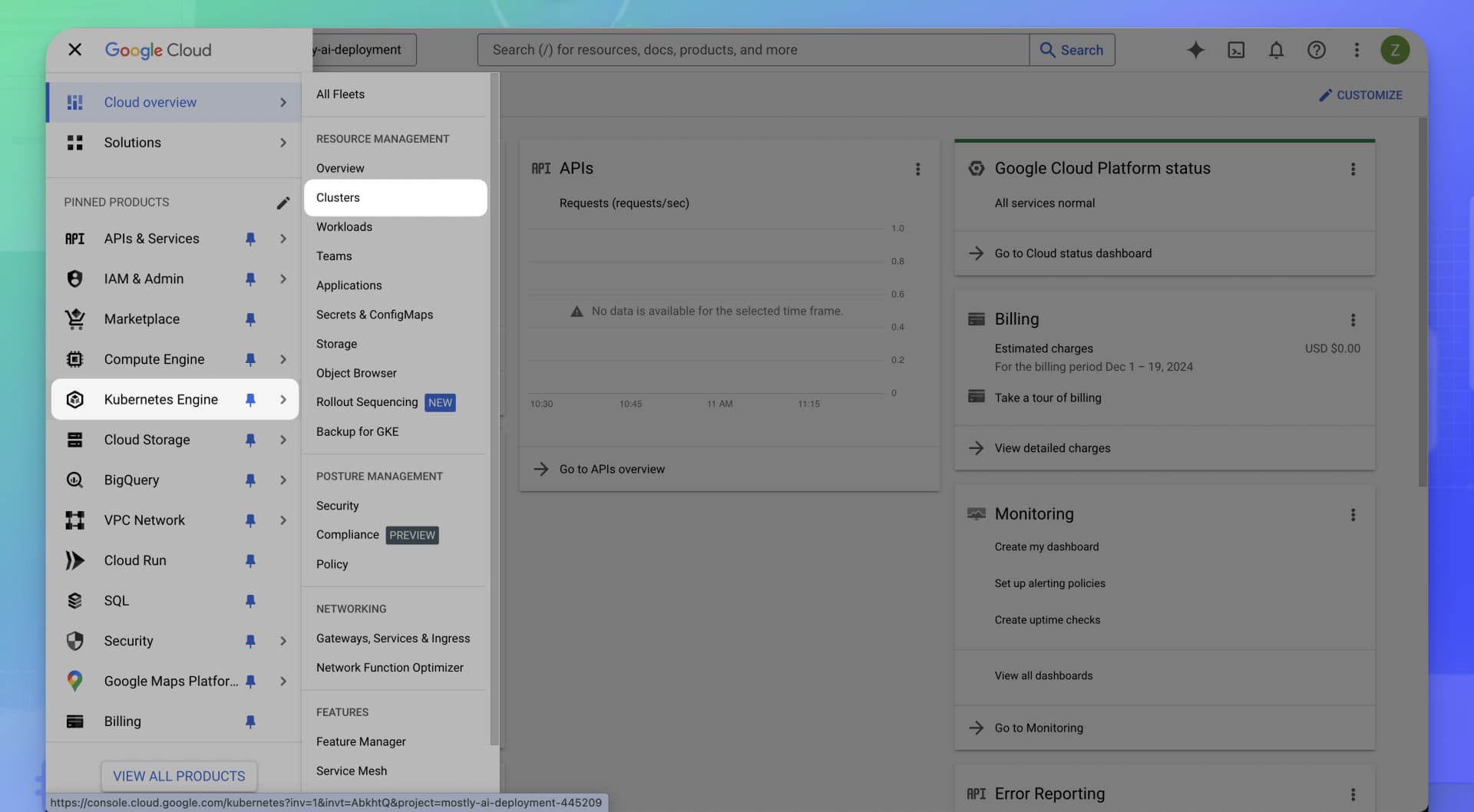Open the notifications bell

(1276, 50)
